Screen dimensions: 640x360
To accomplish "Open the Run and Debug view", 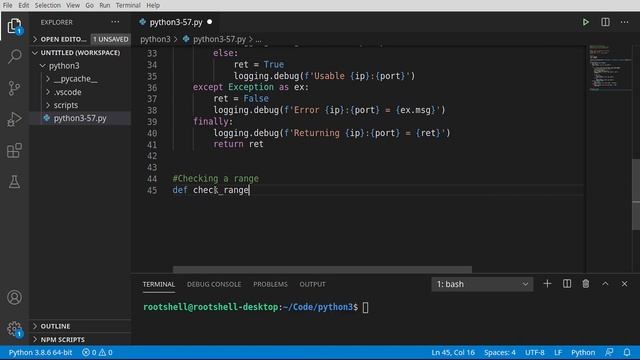I will pos(14,119).
